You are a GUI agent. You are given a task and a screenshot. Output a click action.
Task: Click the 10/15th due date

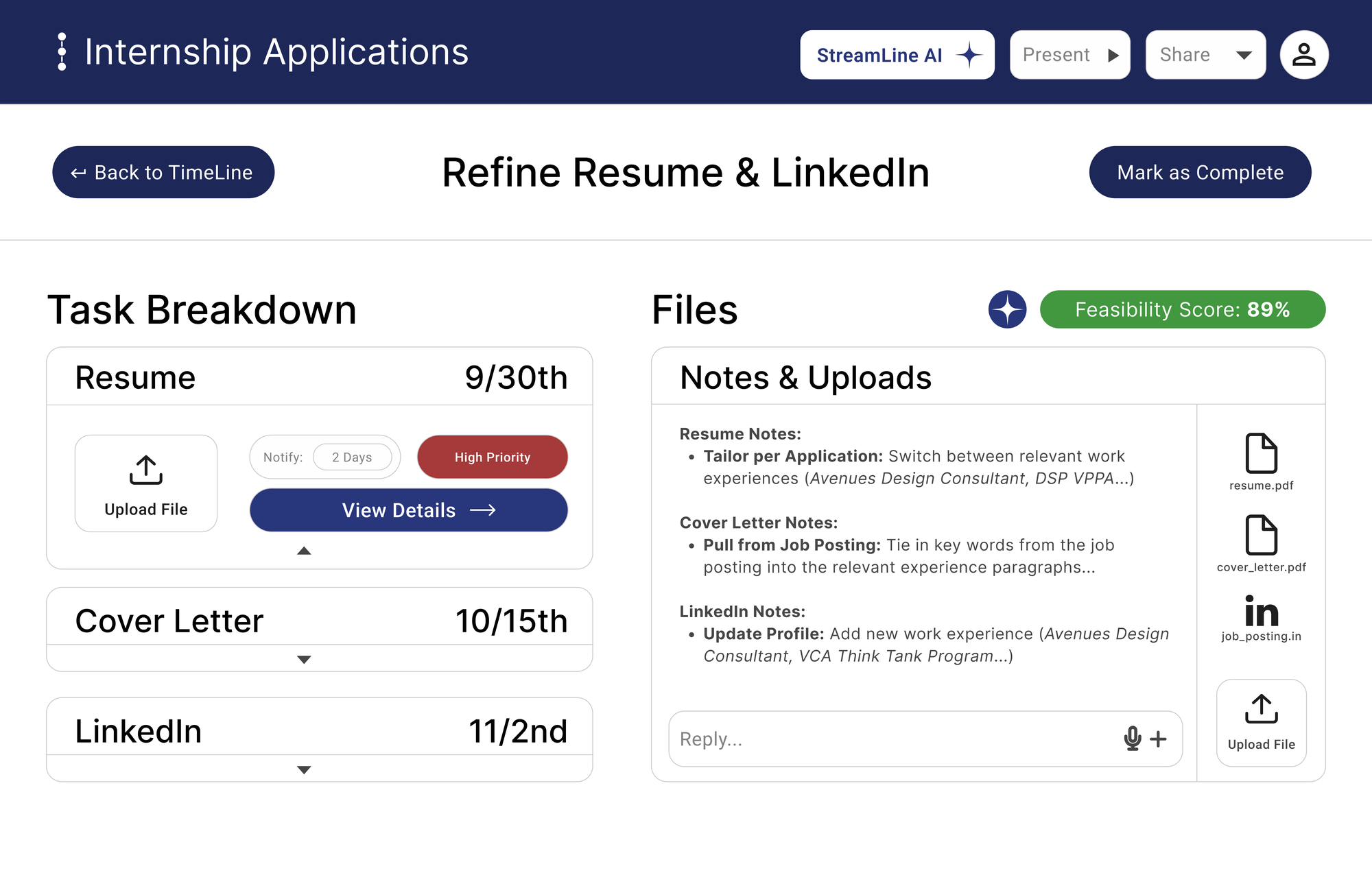click(x=512, y=621)
